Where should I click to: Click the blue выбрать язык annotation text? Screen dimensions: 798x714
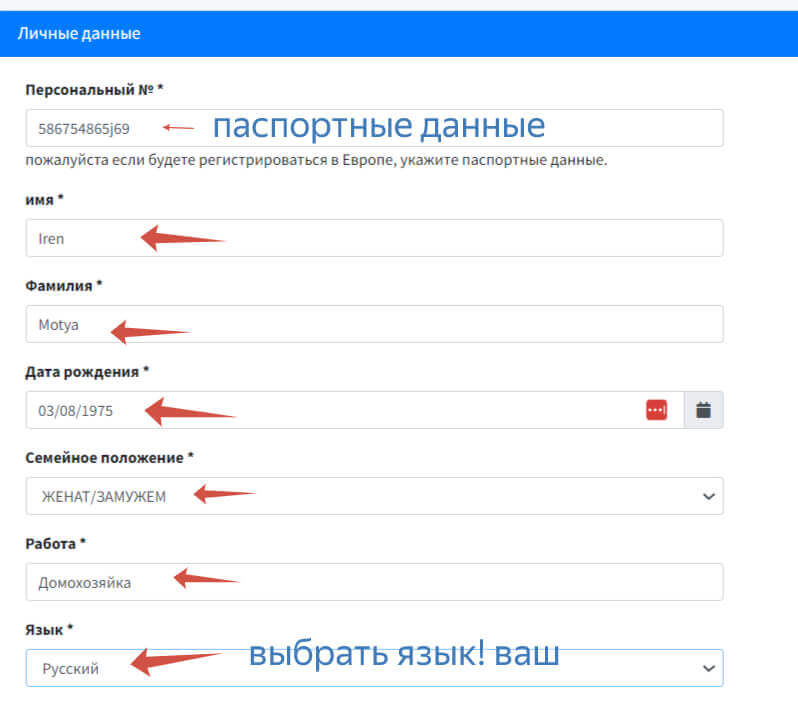pyautogui.click(x=403, y=654)
